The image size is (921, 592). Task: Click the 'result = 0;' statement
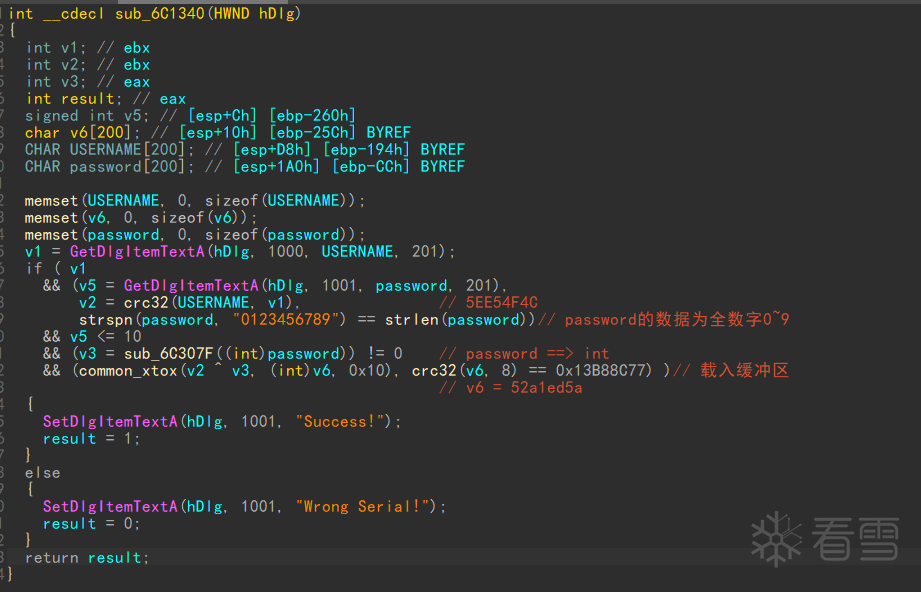pyautogui.click(x=92, y=524)
